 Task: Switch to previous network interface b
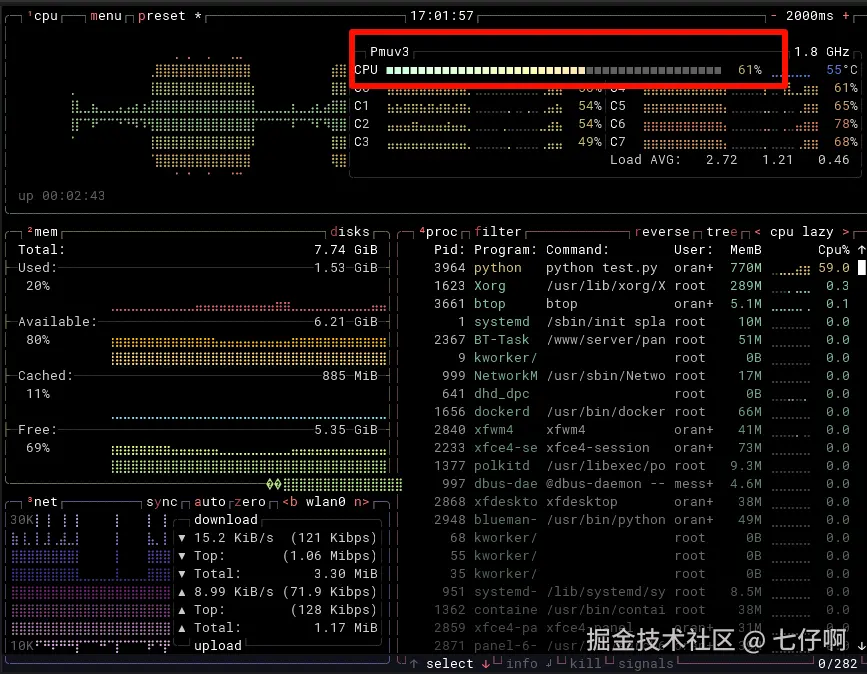coord(290,502)
